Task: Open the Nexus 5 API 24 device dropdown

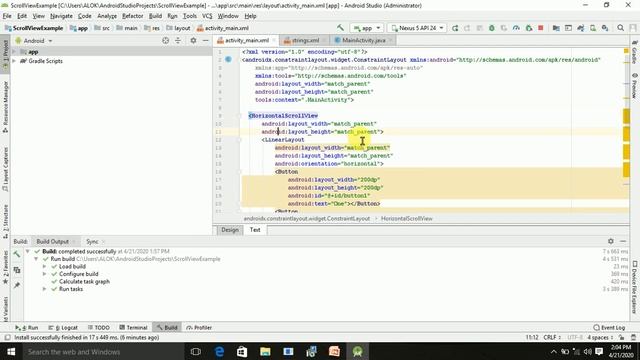Action: pyautogui.click(x=417, y=28)
